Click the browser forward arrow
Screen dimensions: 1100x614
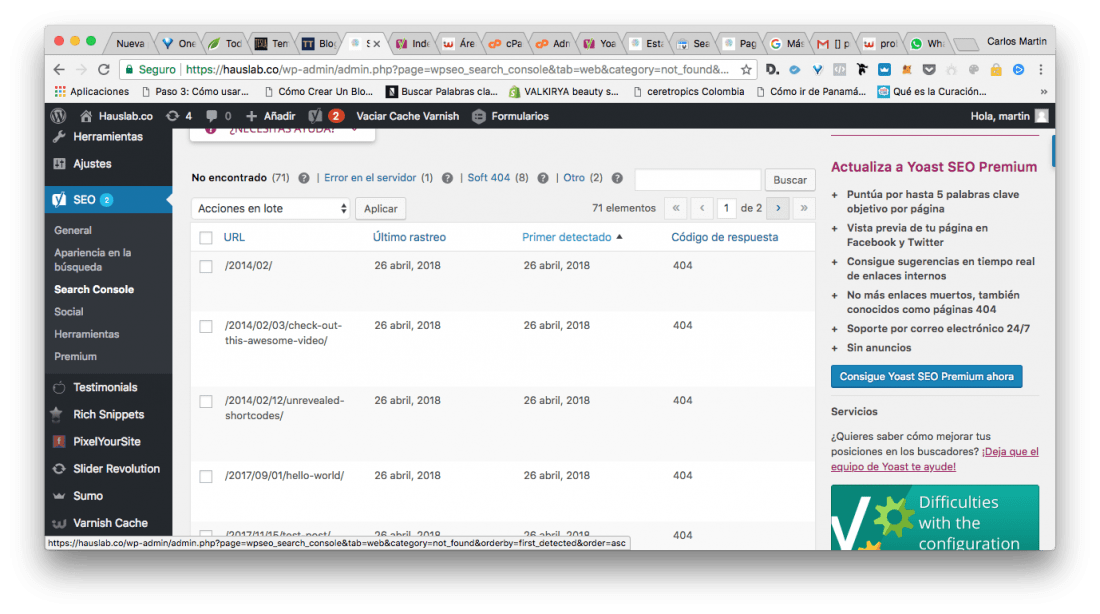(x=81, y=69)
